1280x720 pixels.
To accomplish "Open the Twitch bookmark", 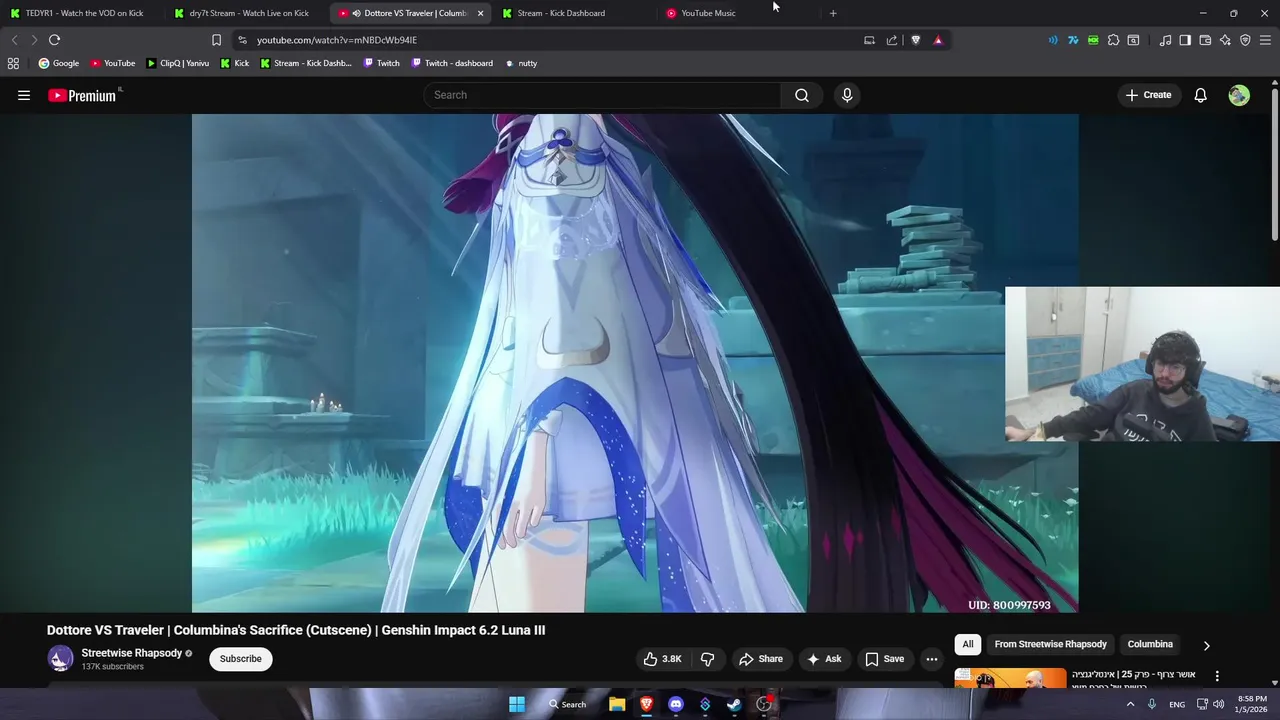I will tap(381, 63).
